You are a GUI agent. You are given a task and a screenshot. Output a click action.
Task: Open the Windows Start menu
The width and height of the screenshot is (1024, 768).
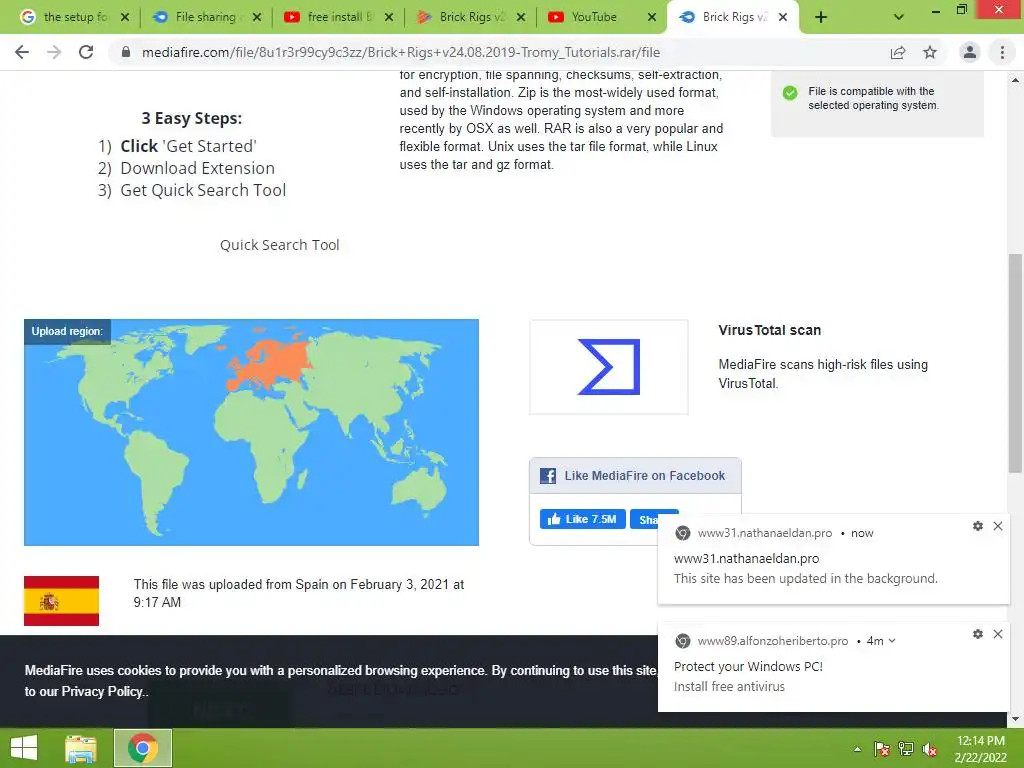[x=24, y=748]
